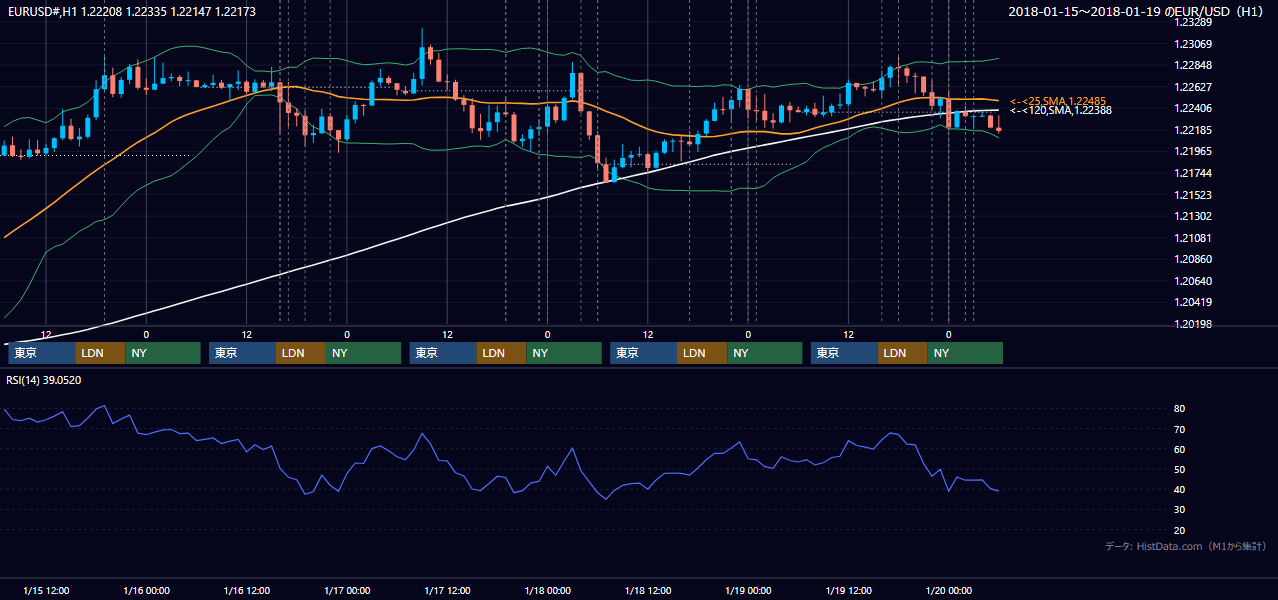Image resolution: width=1278 pixels, height=600 pixels.
Task: Click the 1/18 12:00 time axis label
Action: click(648, 591)
